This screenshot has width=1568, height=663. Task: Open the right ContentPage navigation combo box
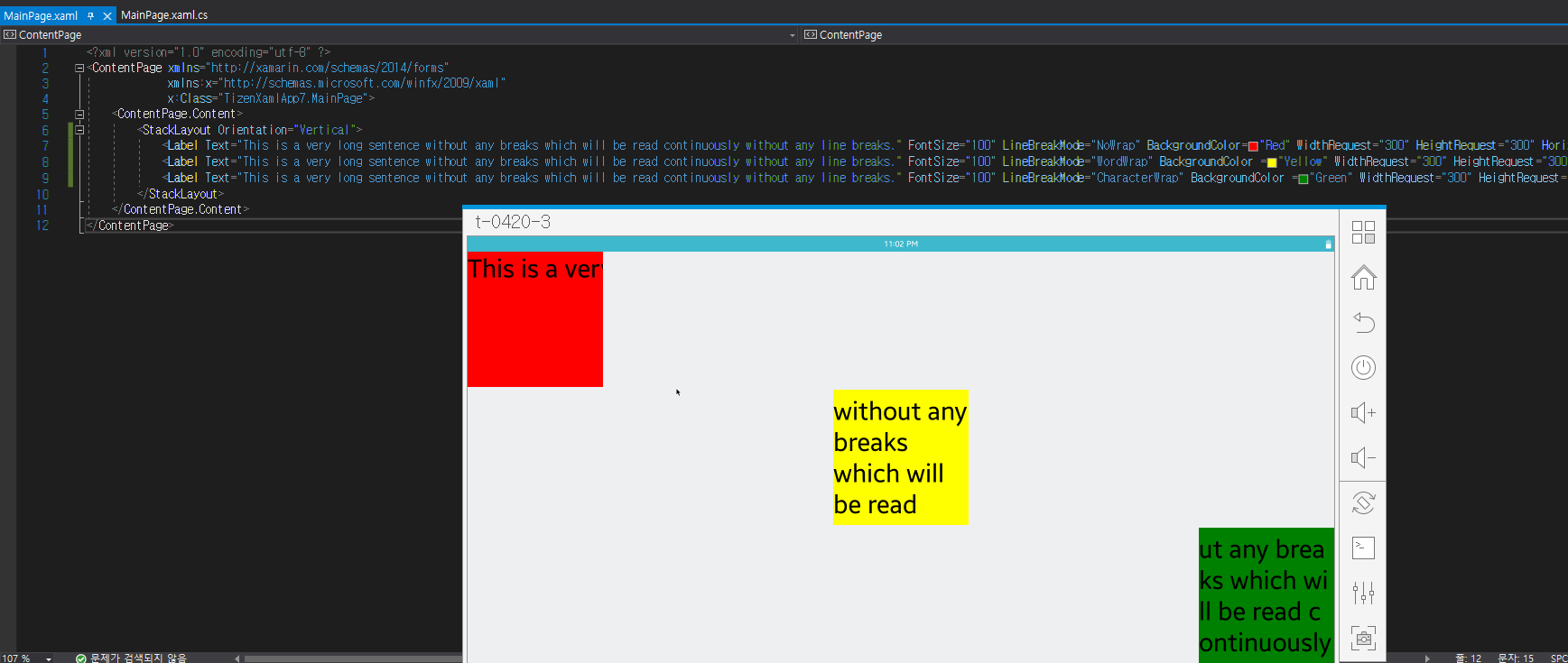[x=1184, y=35]
